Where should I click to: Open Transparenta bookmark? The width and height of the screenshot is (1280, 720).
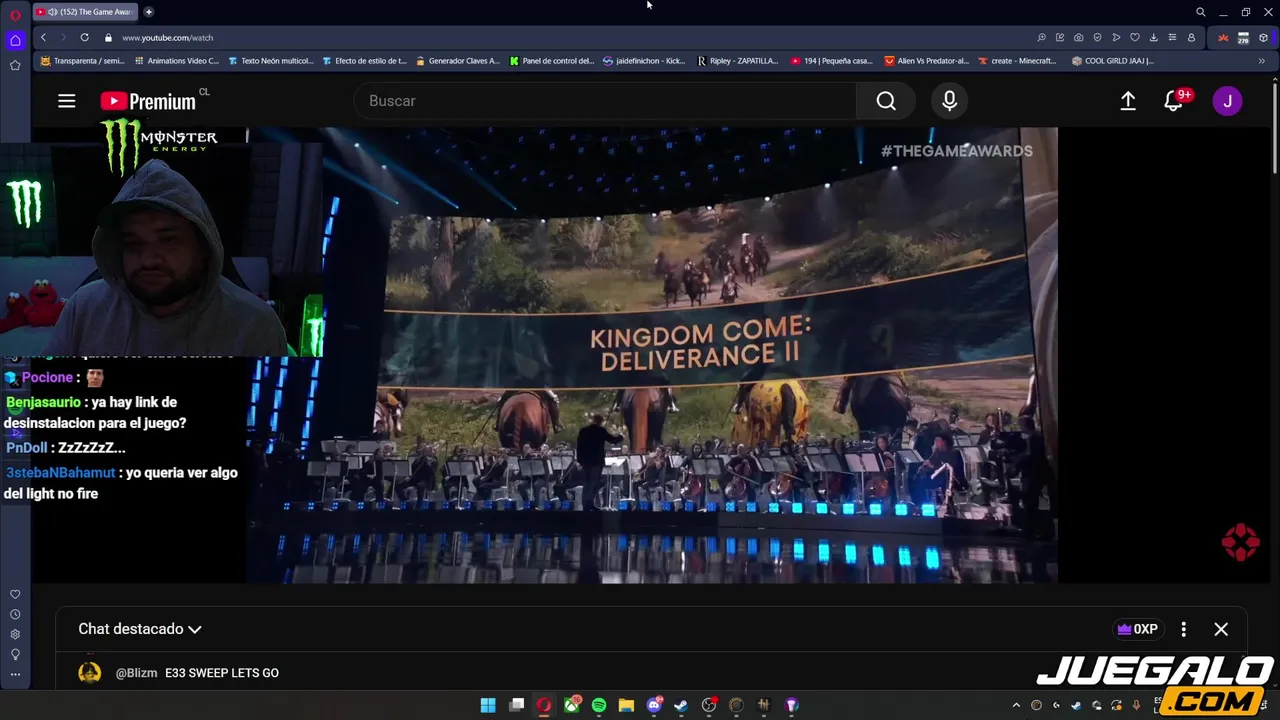(x=82, y=61)
